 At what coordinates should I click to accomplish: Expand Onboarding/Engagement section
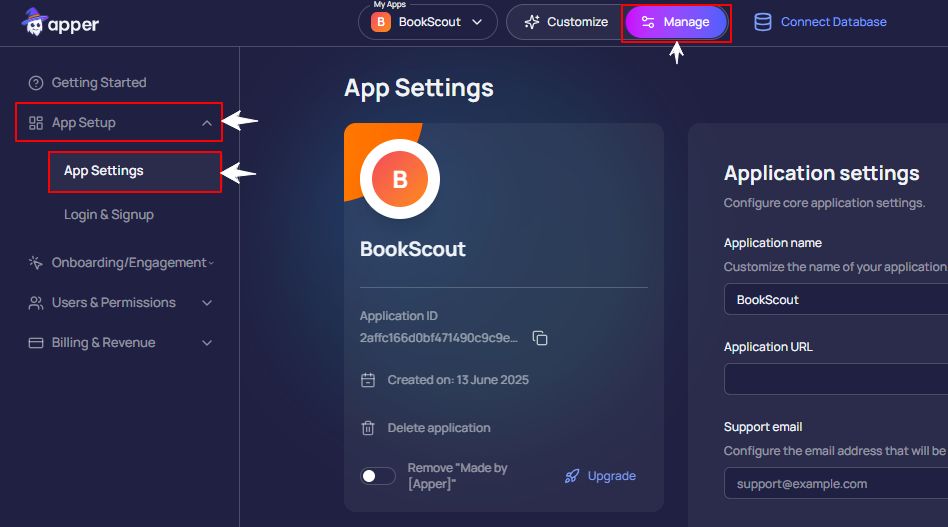(210, 263)
